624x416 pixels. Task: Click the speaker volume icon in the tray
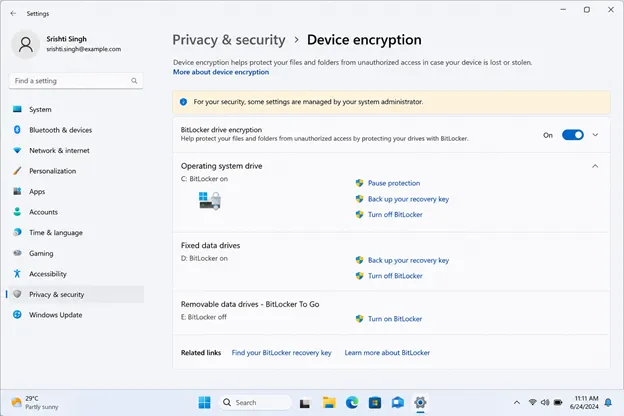(545, 402)
